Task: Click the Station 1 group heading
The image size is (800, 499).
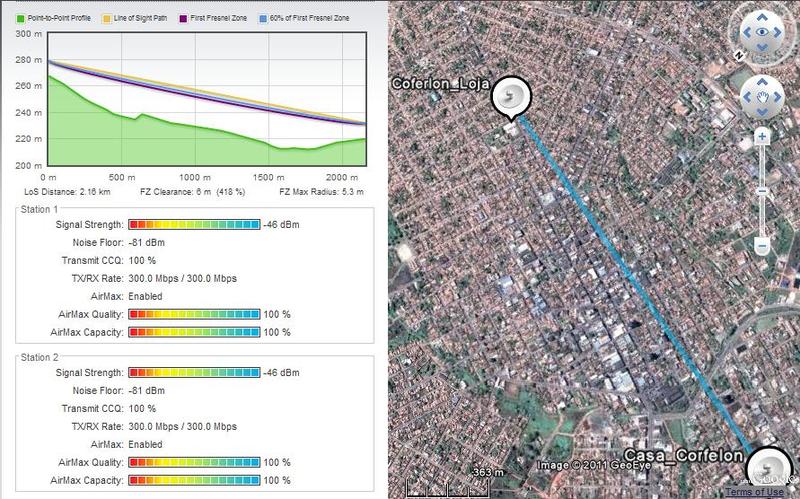Action: click(x=39, y=209)
